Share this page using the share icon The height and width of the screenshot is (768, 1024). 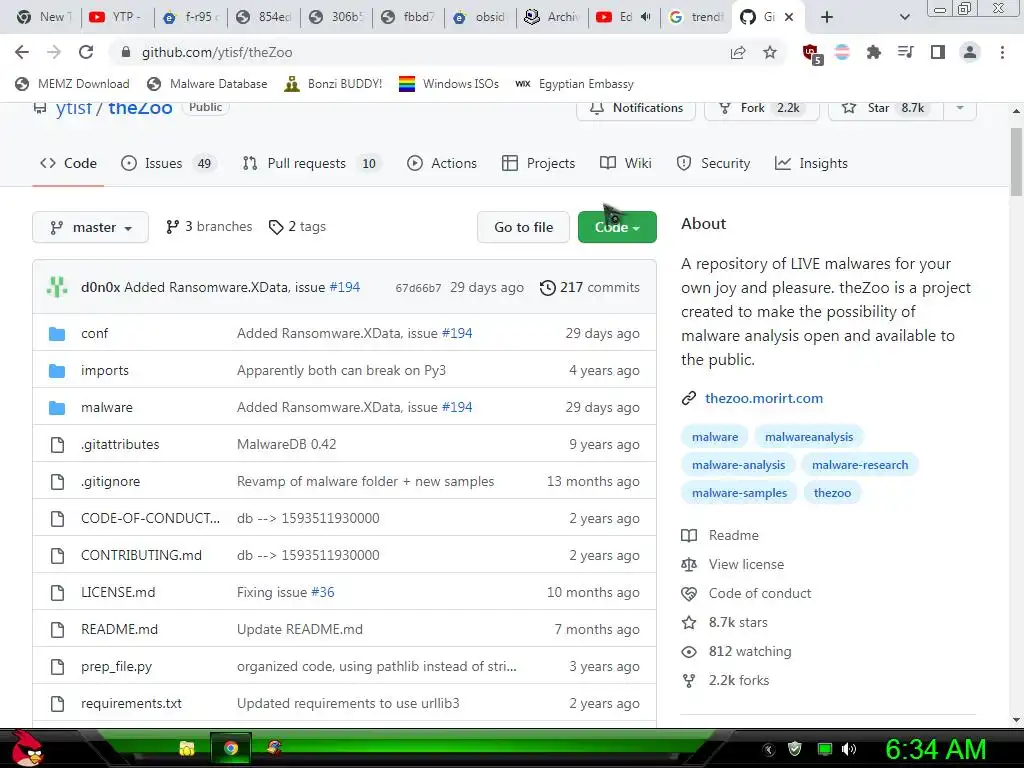pos(738,52)
